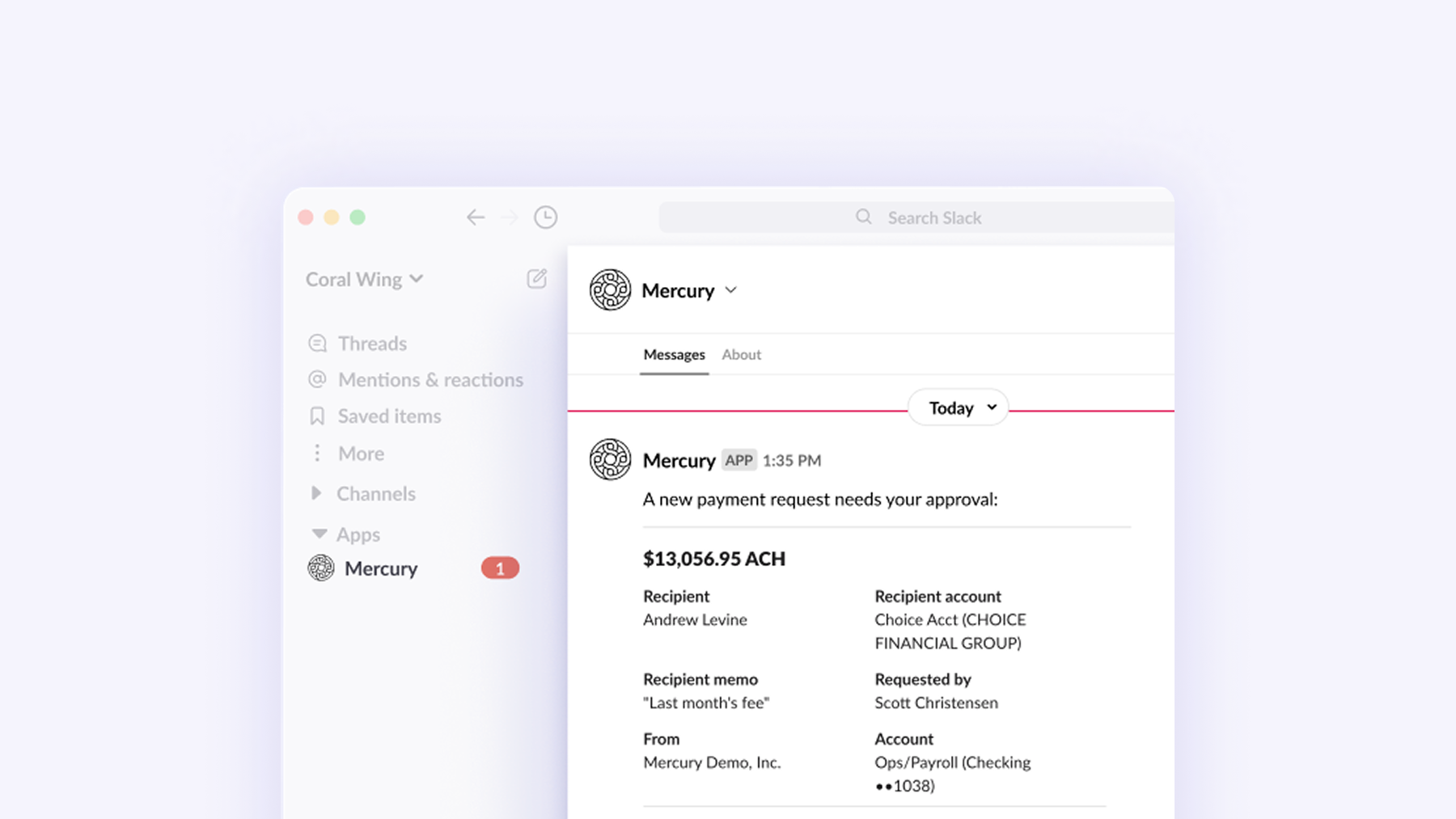
Task: Select the $13,056.95 ACH amount
Action: pyautogui.click(x=714, y=559)
